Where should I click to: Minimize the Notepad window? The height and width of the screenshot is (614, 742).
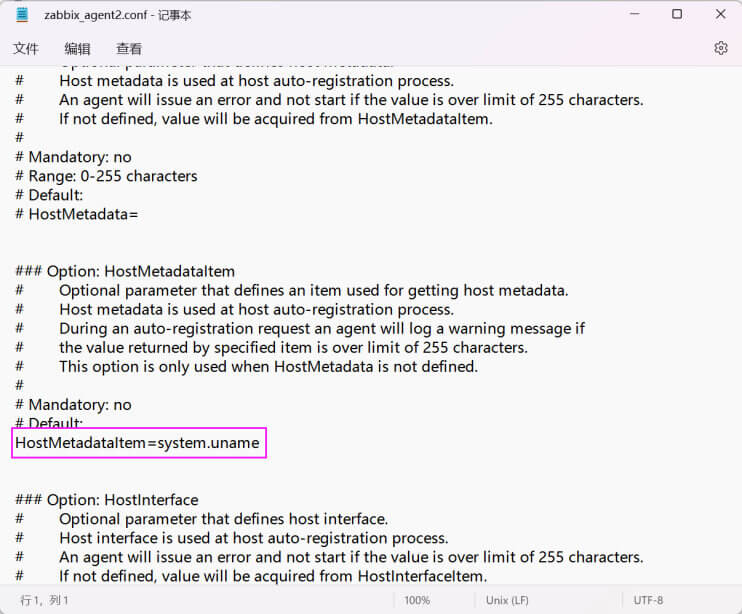(x=635, y=14)
